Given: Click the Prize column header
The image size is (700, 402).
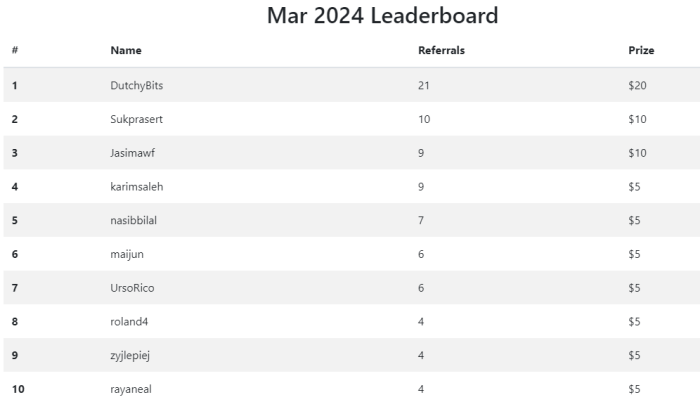Looking at the screenshot, I should (641, 50).
